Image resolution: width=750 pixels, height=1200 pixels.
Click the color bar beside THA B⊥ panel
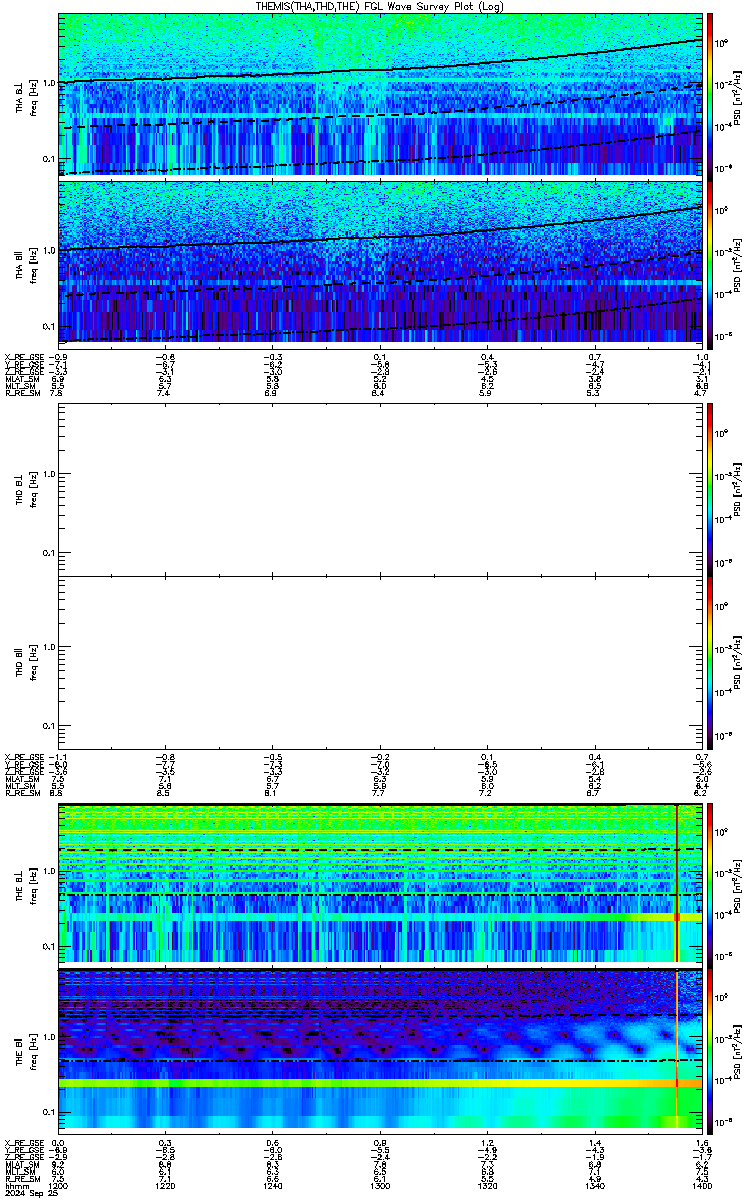[710, 95]
